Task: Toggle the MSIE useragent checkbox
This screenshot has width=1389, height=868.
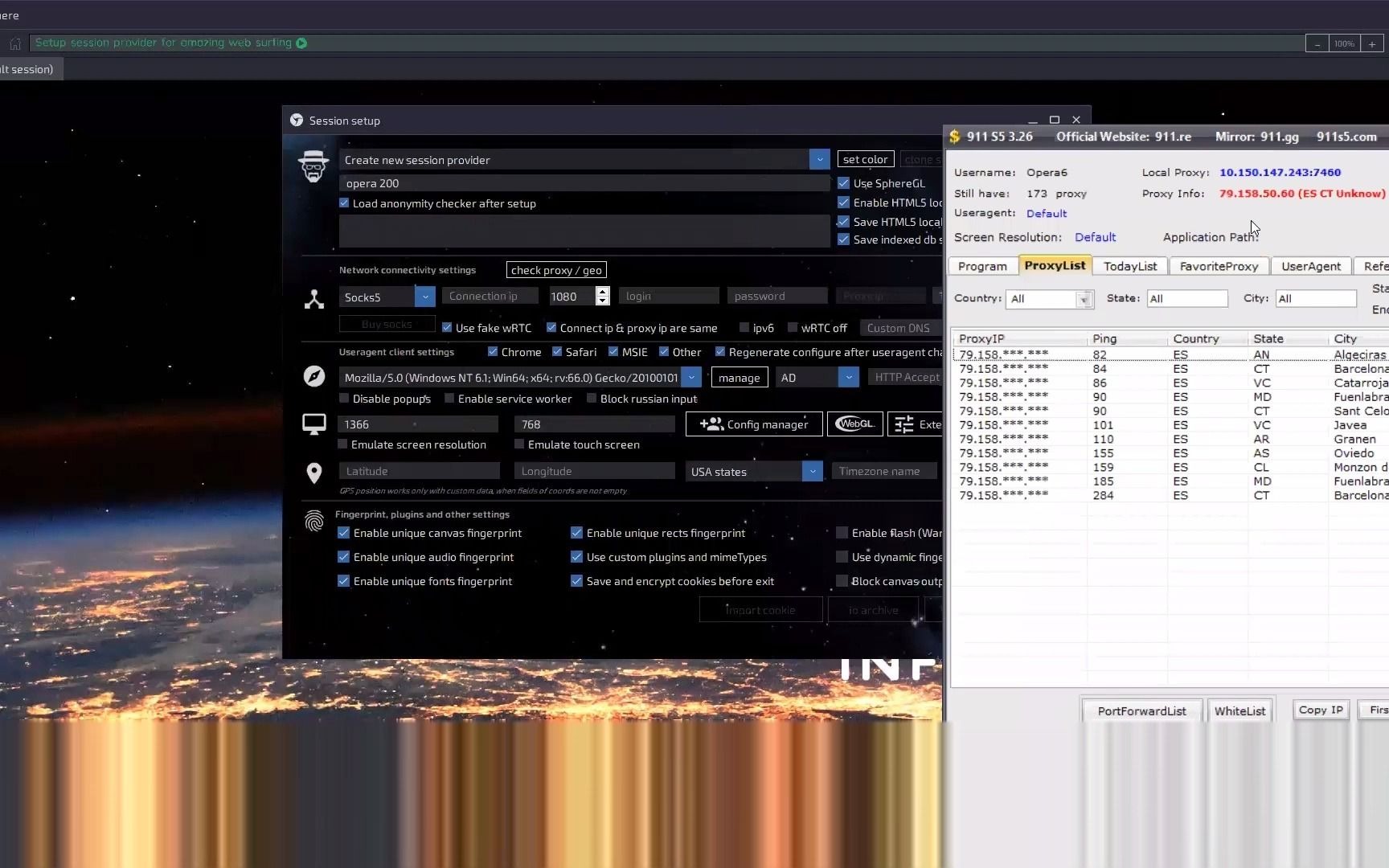Action: pos(613,352)
